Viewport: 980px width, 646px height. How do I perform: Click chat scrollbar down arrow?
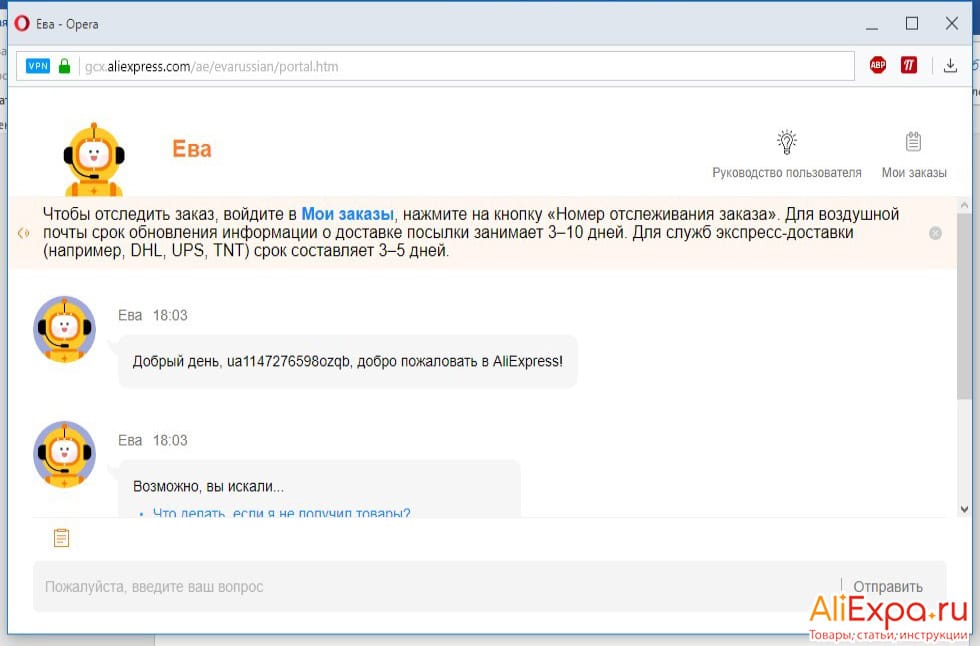964,509
